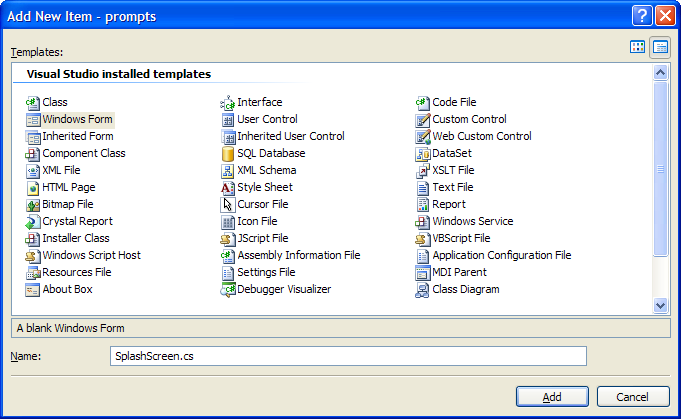681x419 pixels.
Task: Click the Name text field
Action: (x=347, y=357)
